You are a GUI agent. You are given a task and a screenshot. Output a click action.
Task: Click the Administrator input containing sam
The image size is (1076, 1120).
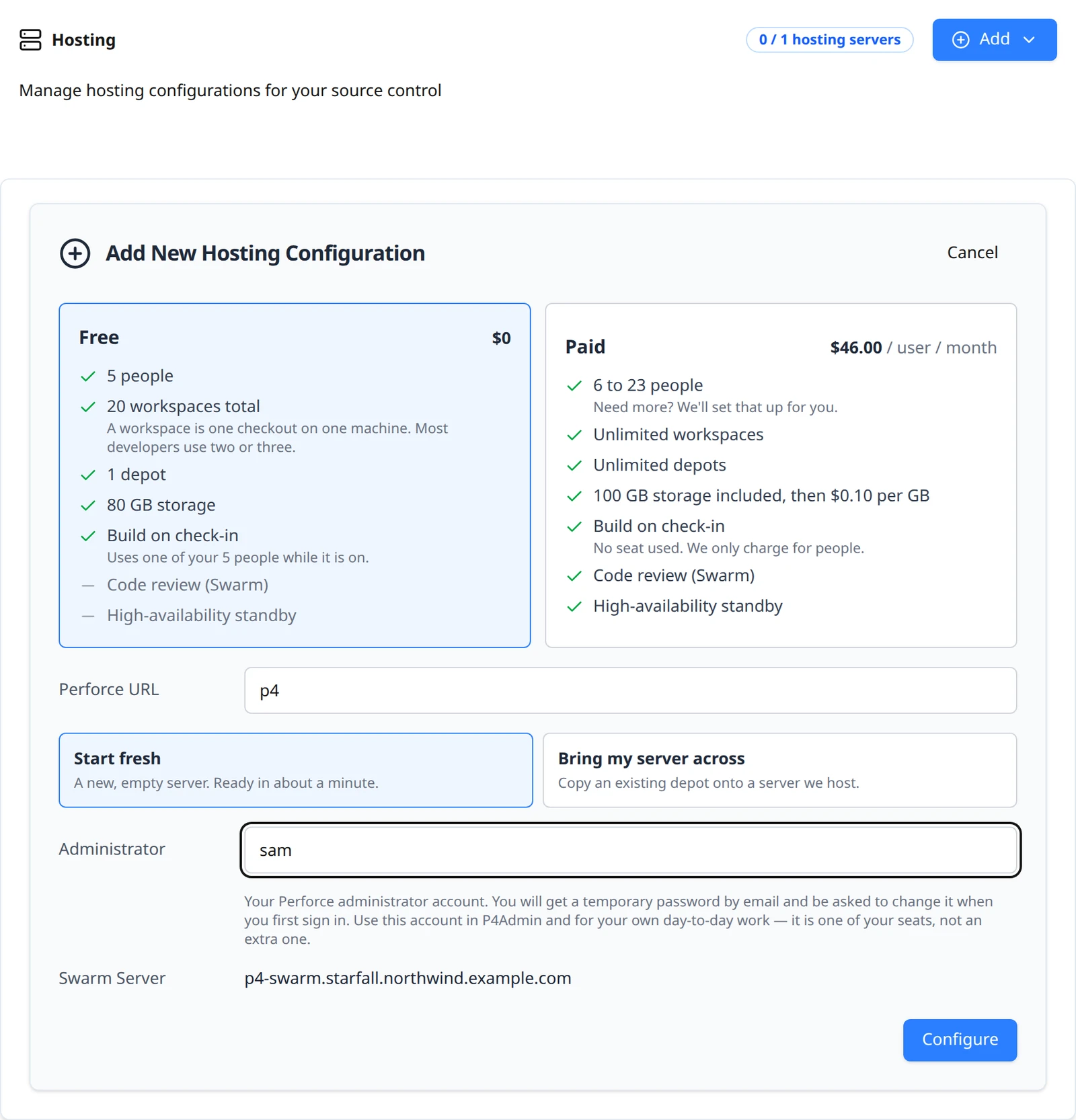point(630,850)
